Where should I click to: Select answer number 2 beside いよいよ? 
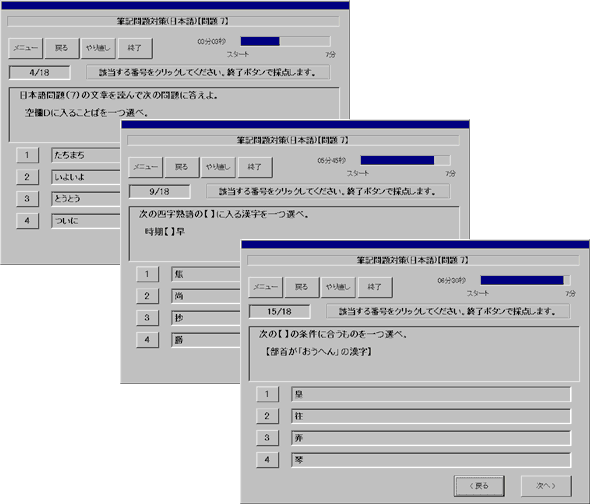[27, 177]
